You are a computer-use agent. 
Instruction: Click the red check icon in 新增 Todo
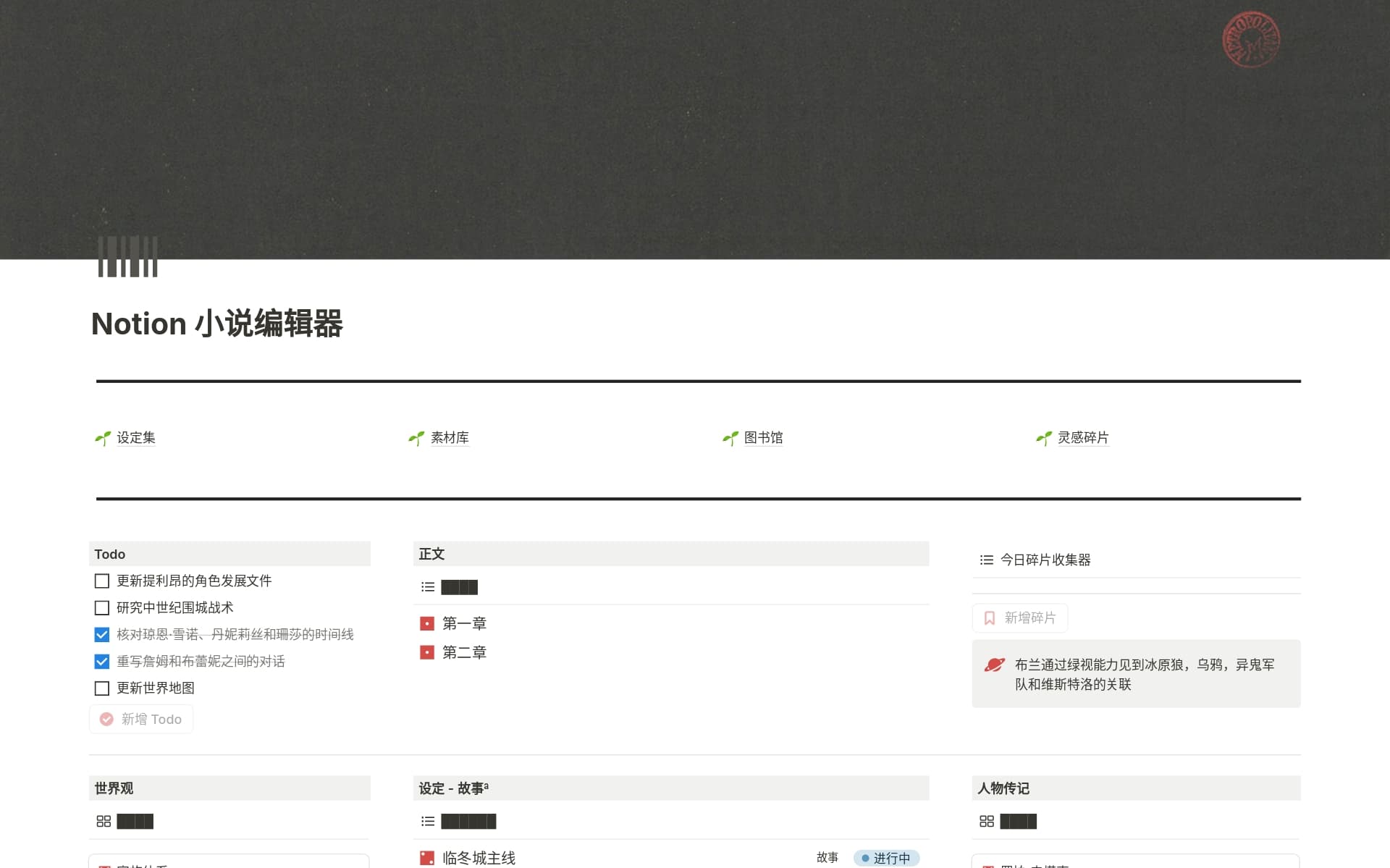click(x=106, y=719)
